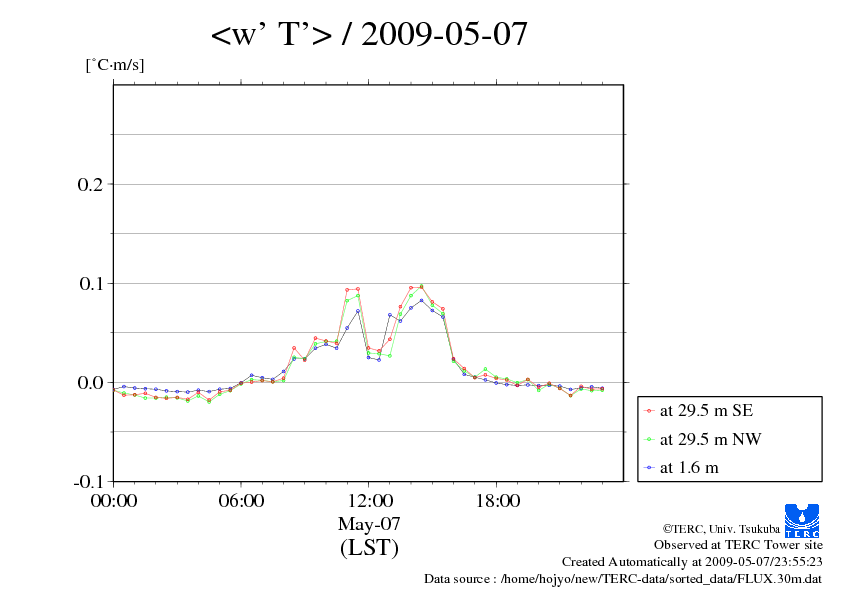Click the "[°C·m/s]" unit label
This screenshot has height=595, width=842.
pyautogui.click(x=115, y=65)
